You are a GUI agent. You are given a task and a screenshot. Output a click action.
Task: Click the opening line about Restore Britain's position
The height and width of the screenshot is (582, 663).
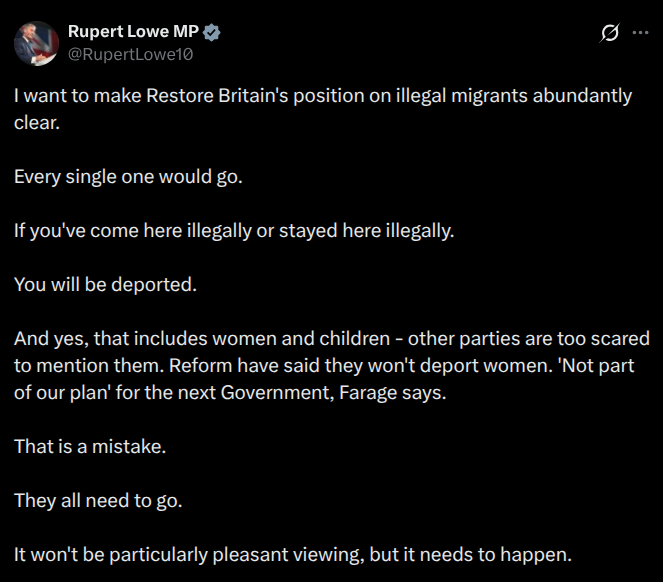tap(323, 96)
